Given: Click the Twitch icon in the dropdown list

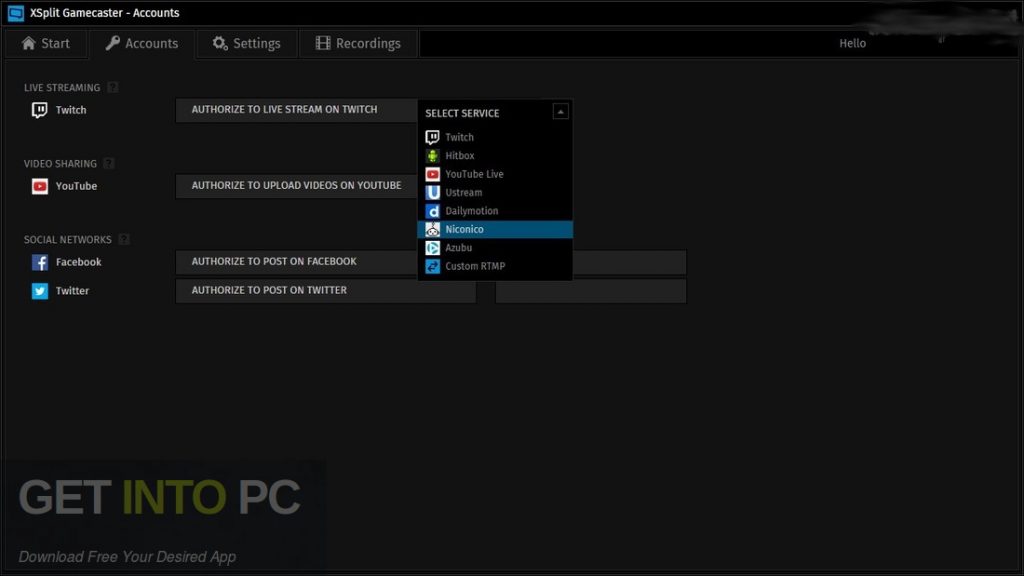Looking at the screenshot, I should pyautogui.click(x=432, y=137).
